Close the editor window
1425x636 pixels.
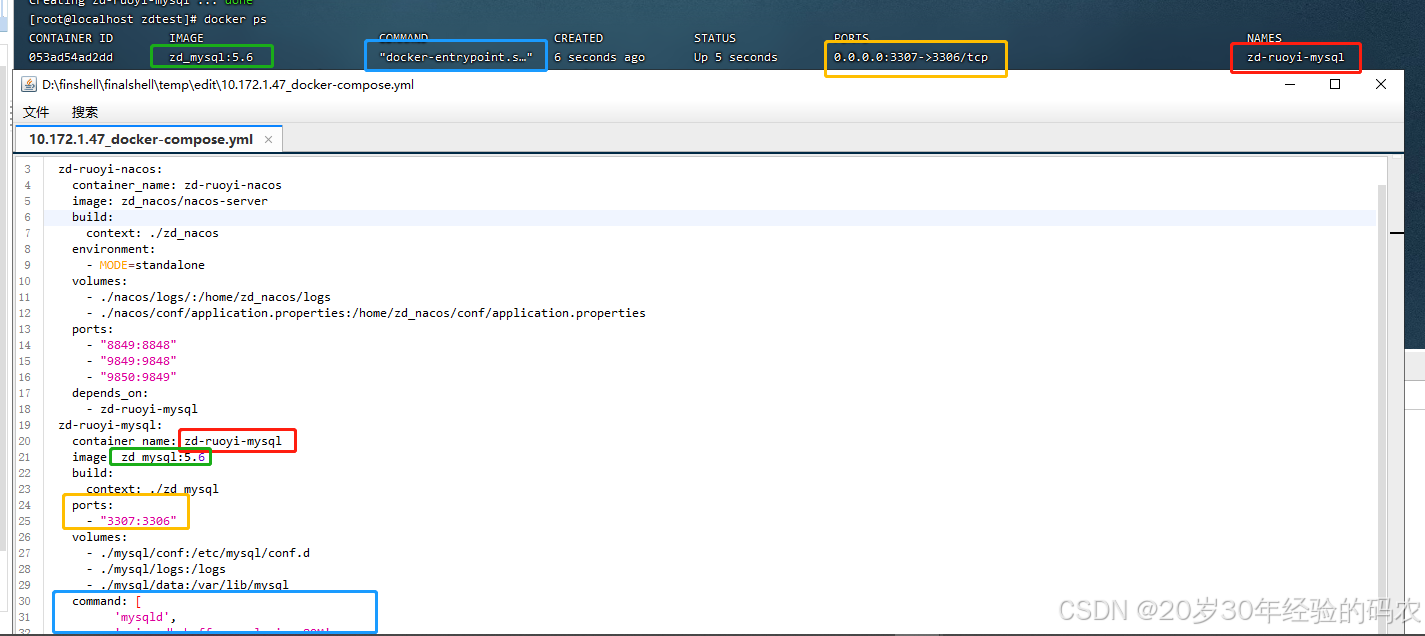(x=1381, y=85)
